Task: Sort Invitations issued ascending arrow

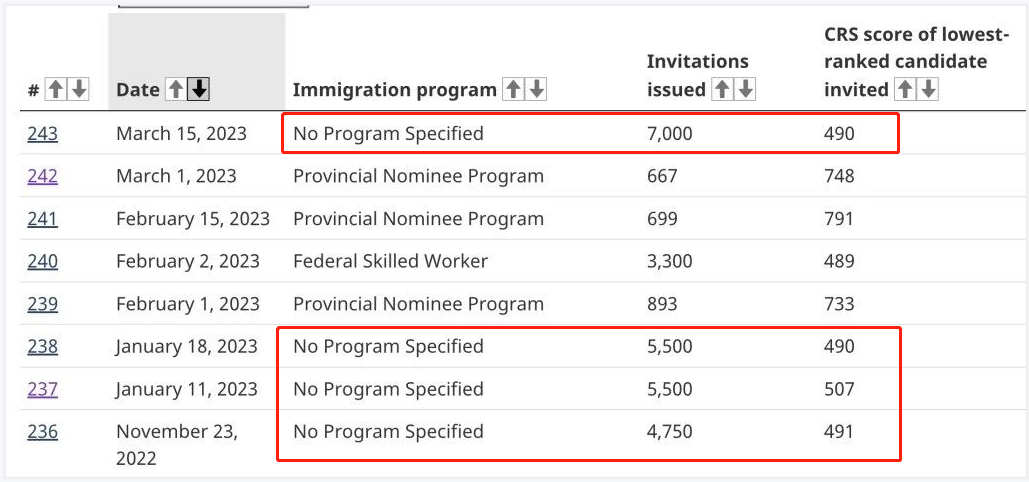Action: point(723,89)
